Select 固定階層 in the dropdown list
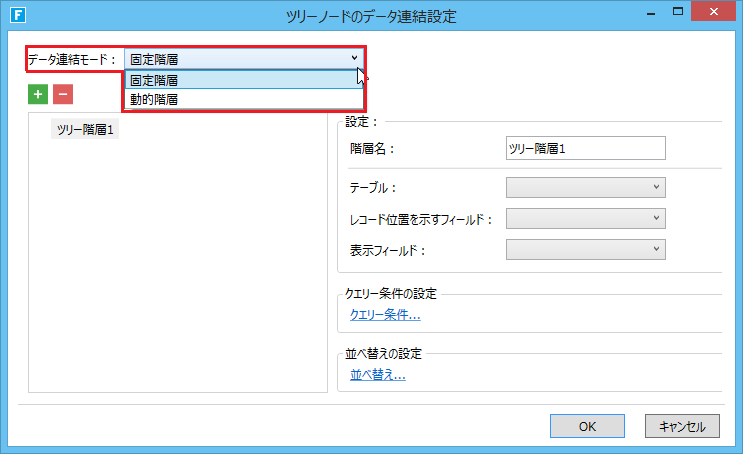 point(244,80)
